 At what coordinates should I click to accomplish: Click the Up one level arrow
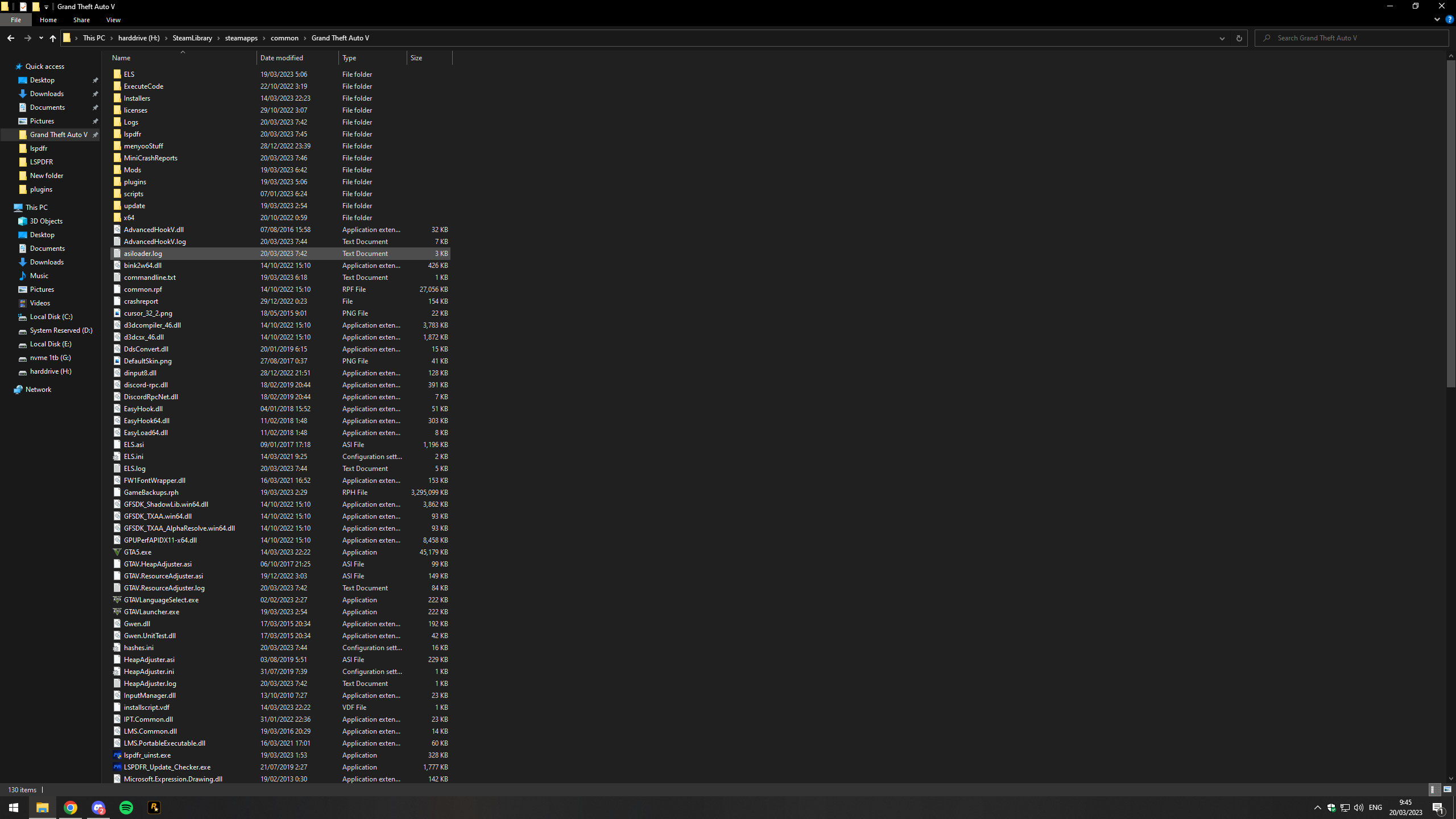tap(52, 38)
